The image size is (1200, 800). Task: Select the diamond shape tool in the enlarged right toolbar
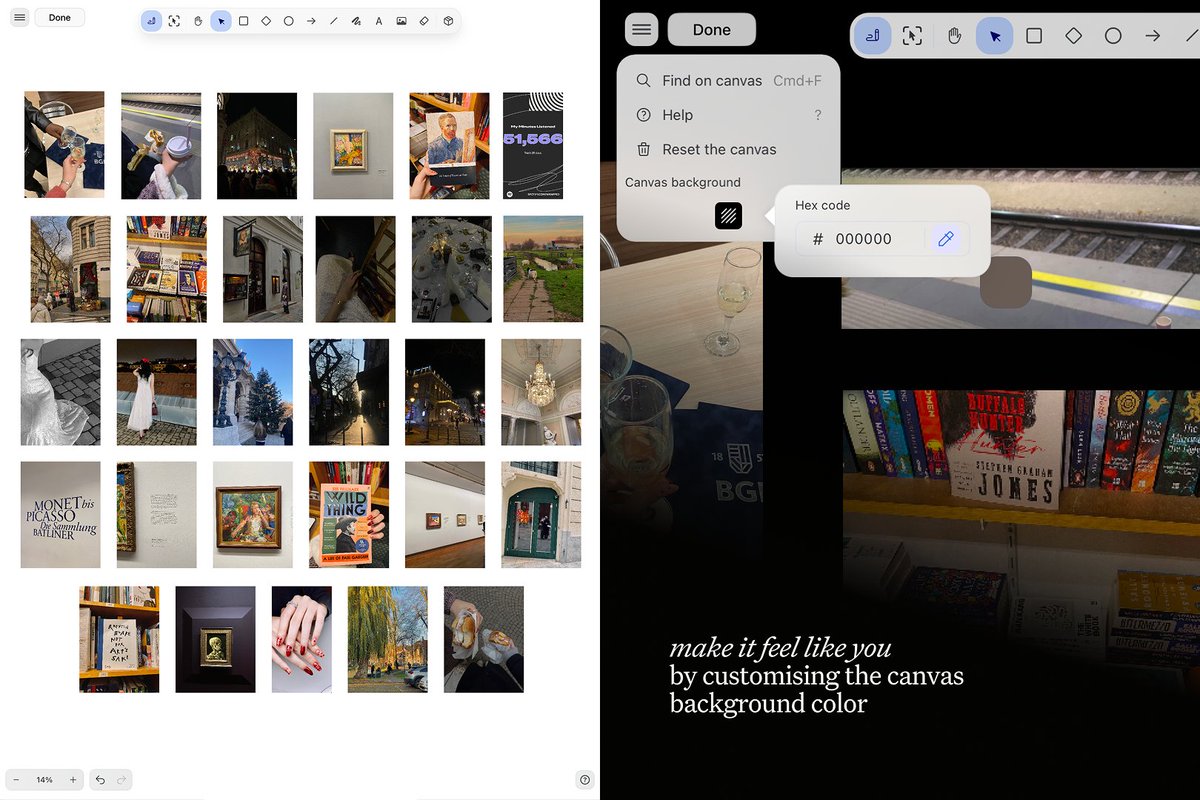[1073, 36]
